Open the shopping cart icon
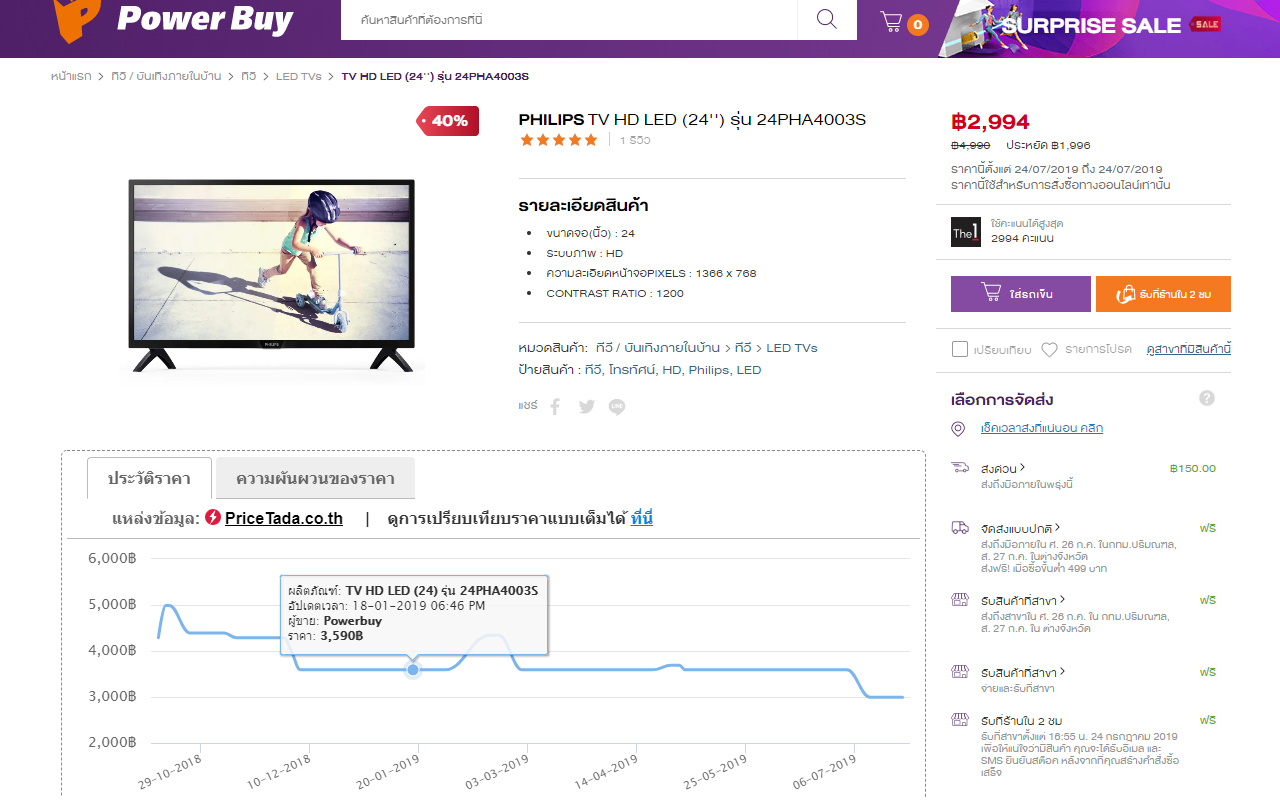Viewport: 1280px width, 800px height. (x=891, y=22)
